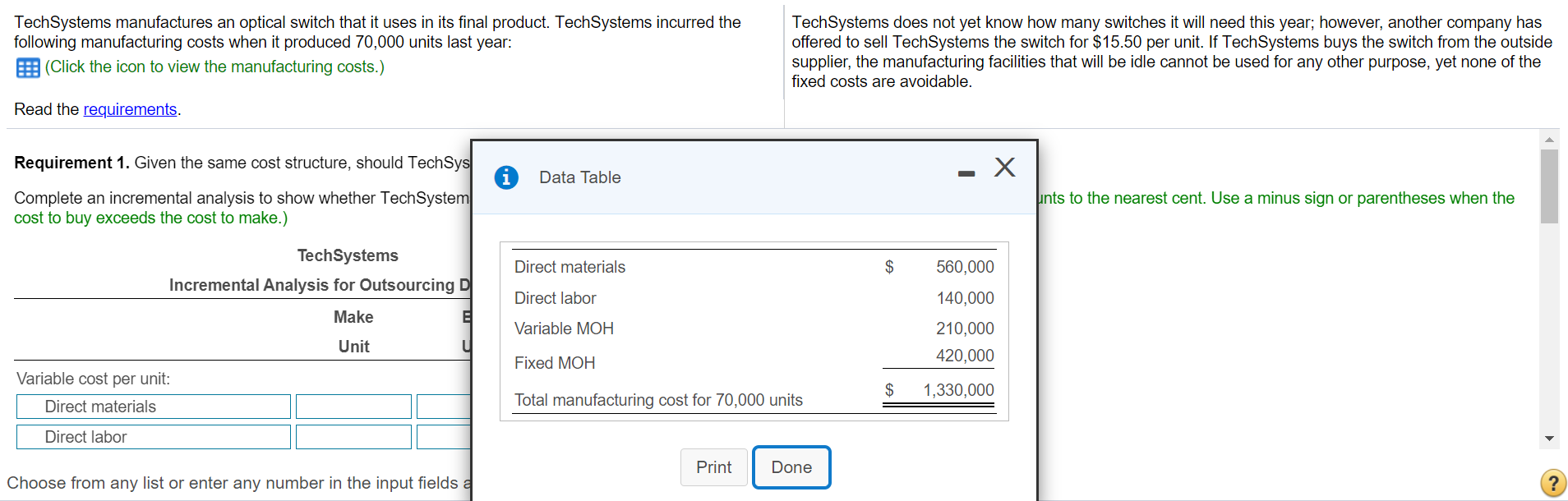This screenshot has width=1568, height=501.
Task: Open the requirements link
Action: [x=130, y=109]
